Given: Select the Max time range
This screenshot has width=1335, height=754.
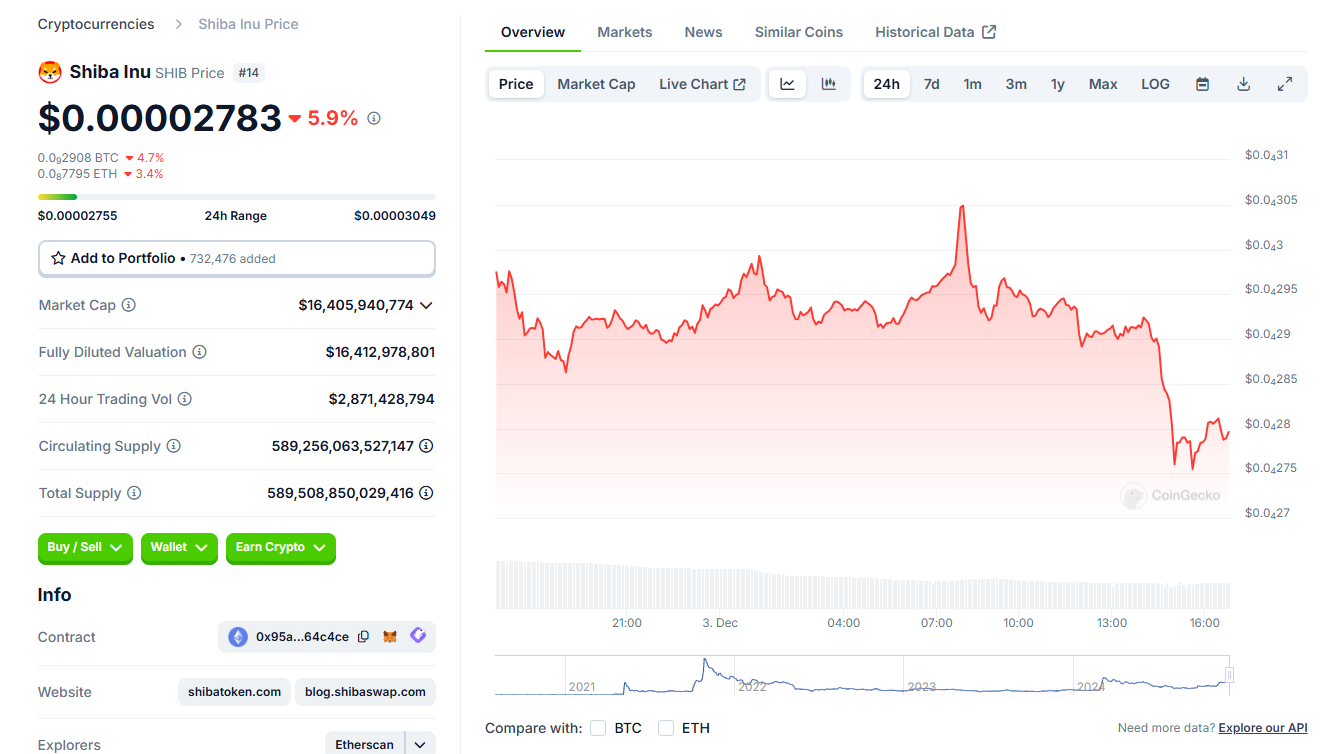Looking at the screenshot, I should click(1103, 84).
